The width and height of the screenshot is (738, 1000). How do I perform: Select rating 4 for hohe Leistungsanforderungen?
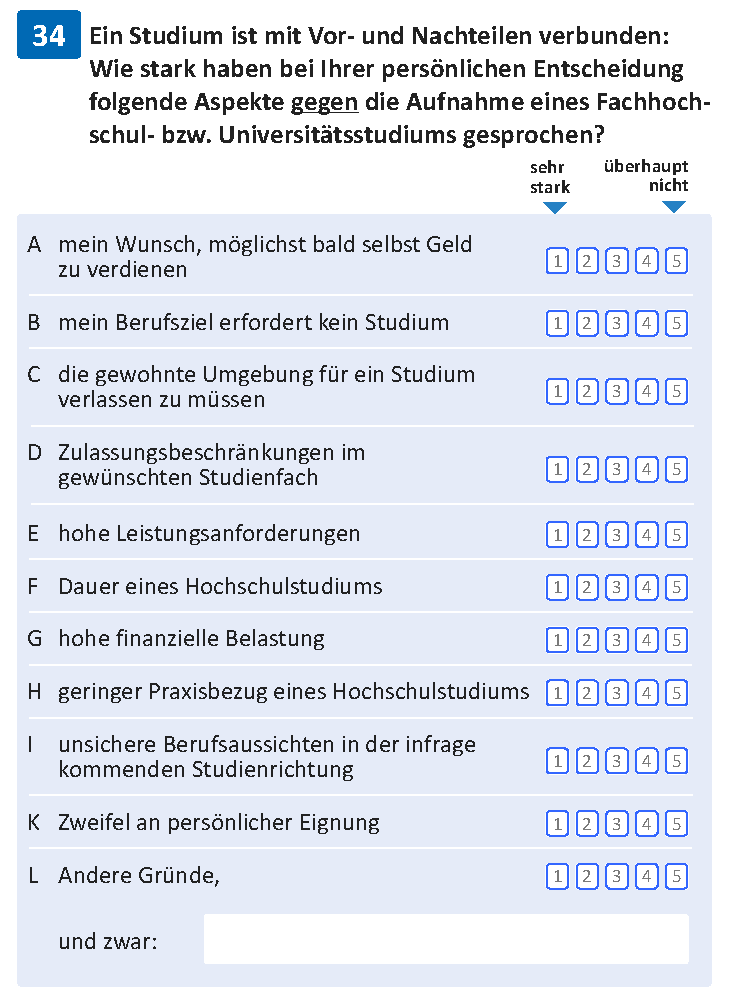point(646,535)
